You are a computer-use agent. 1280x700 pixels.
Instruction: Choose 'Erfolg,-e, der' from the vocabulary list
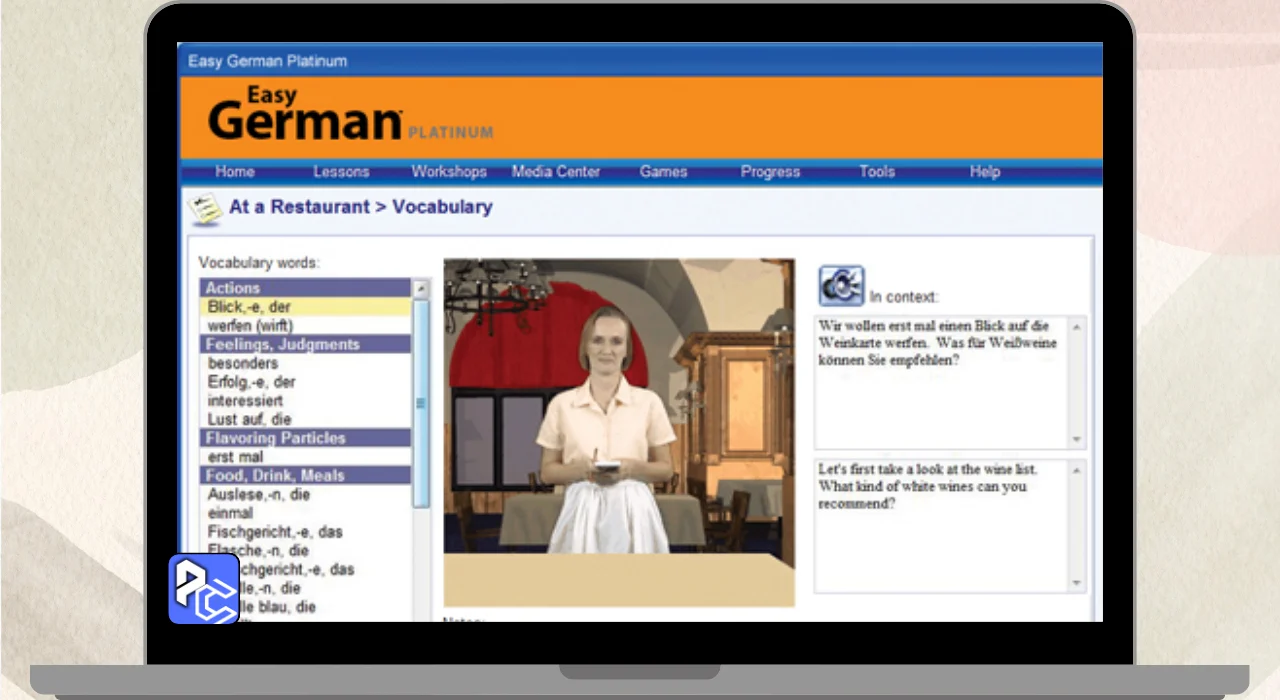(251, 382)
